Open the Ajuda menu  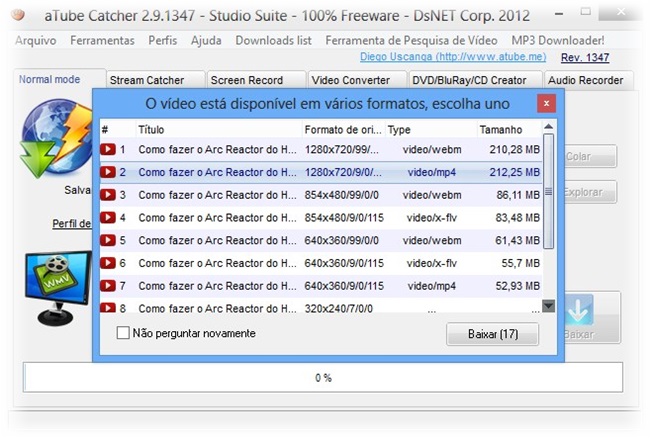(x=206, y=41)
